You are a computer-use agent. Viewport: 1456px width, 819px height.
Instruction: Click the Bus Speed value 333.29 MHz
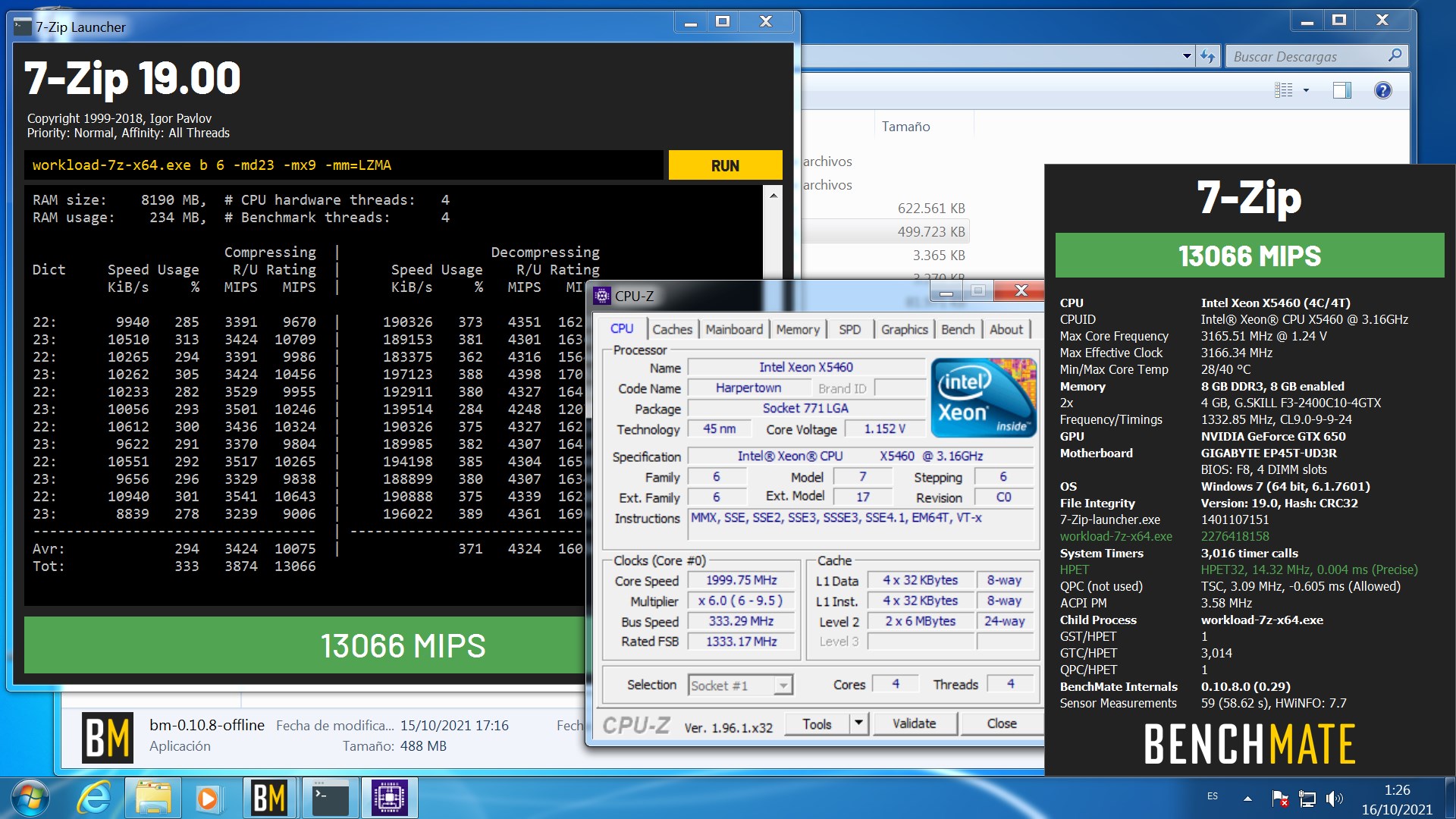pyautogui.click(x=741, y=621)
